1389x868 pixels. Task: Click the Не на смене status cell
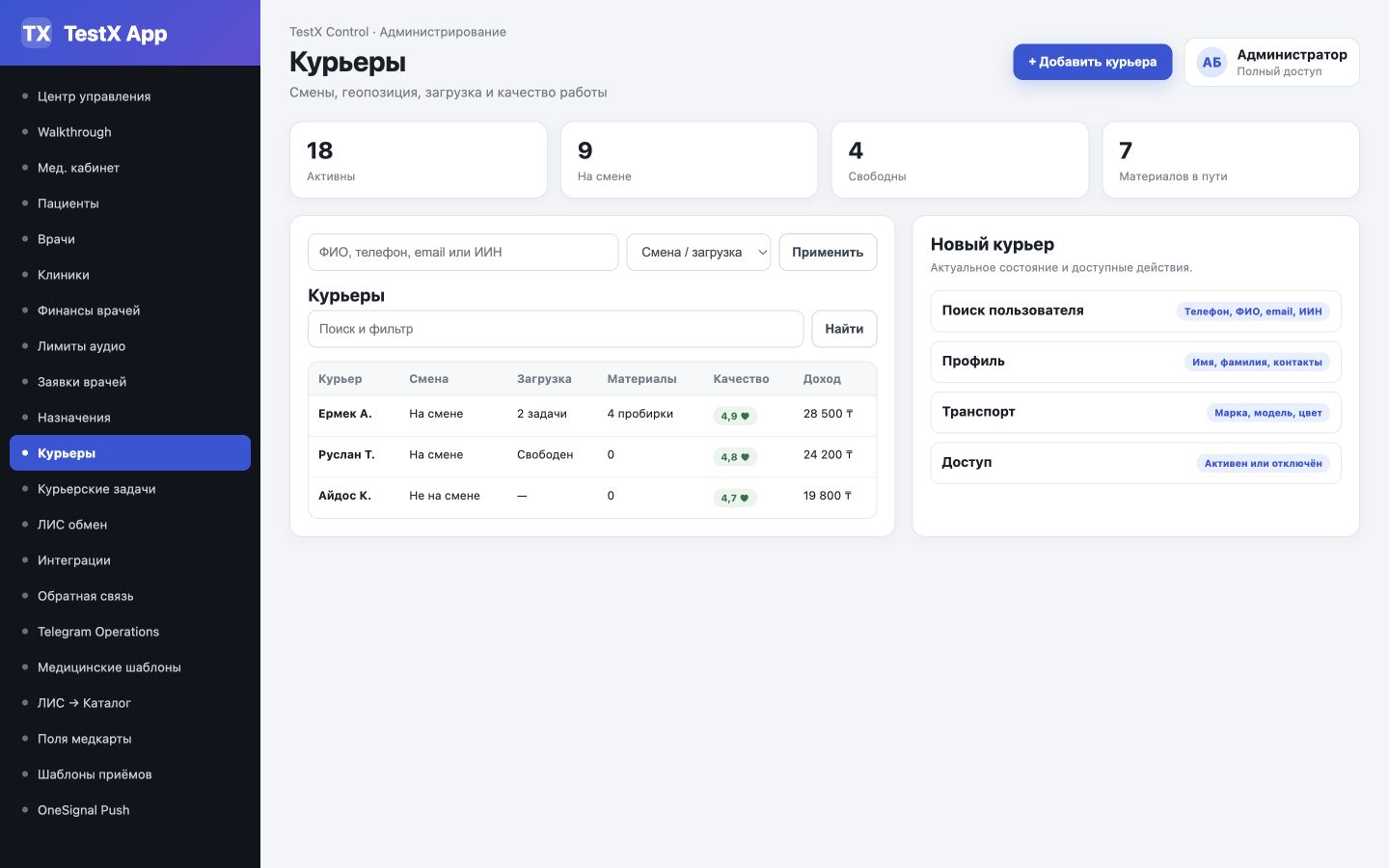tap(445, 496)
